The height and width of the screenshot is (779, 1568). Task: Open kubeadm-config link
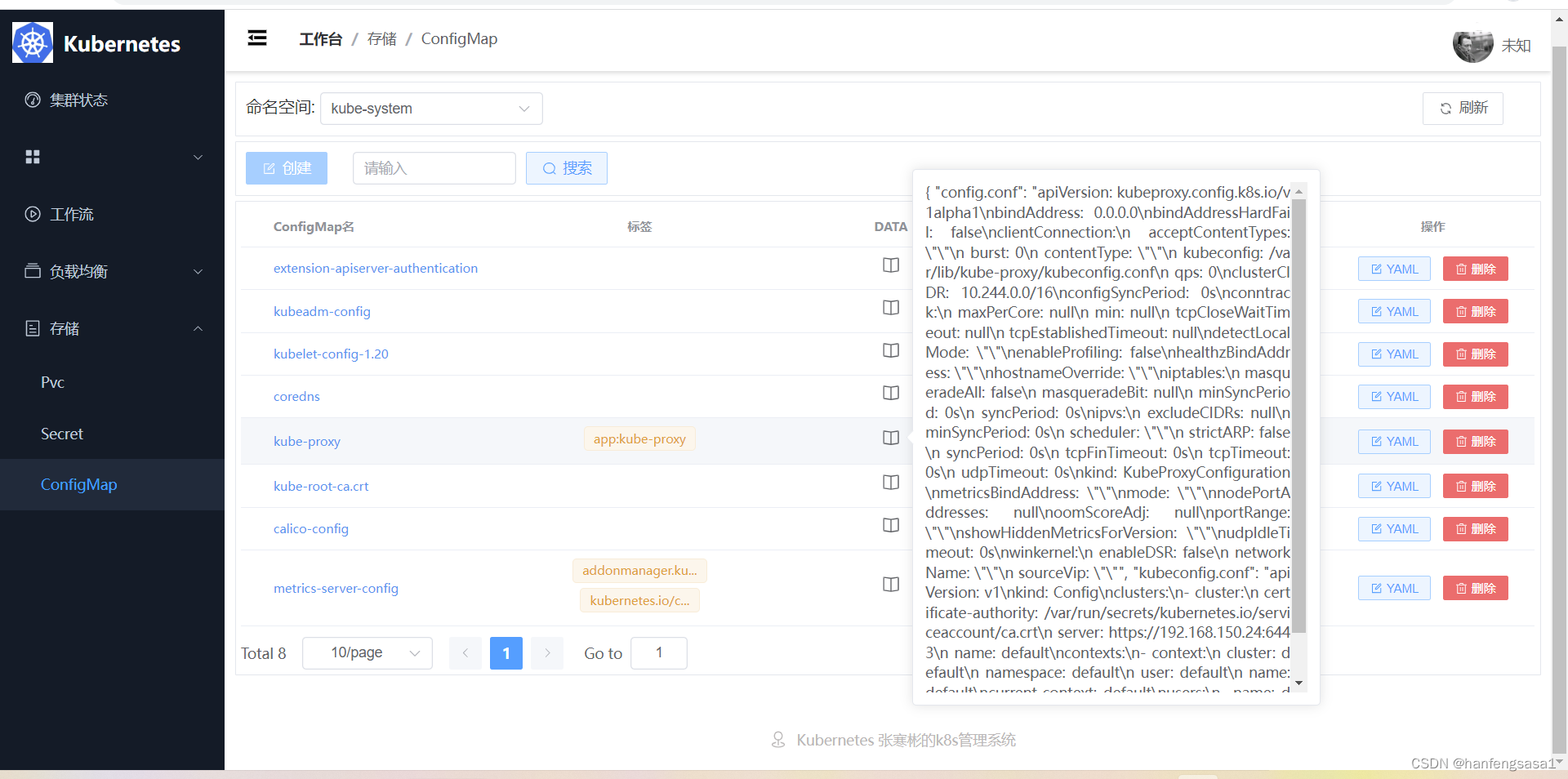point(322,311)
